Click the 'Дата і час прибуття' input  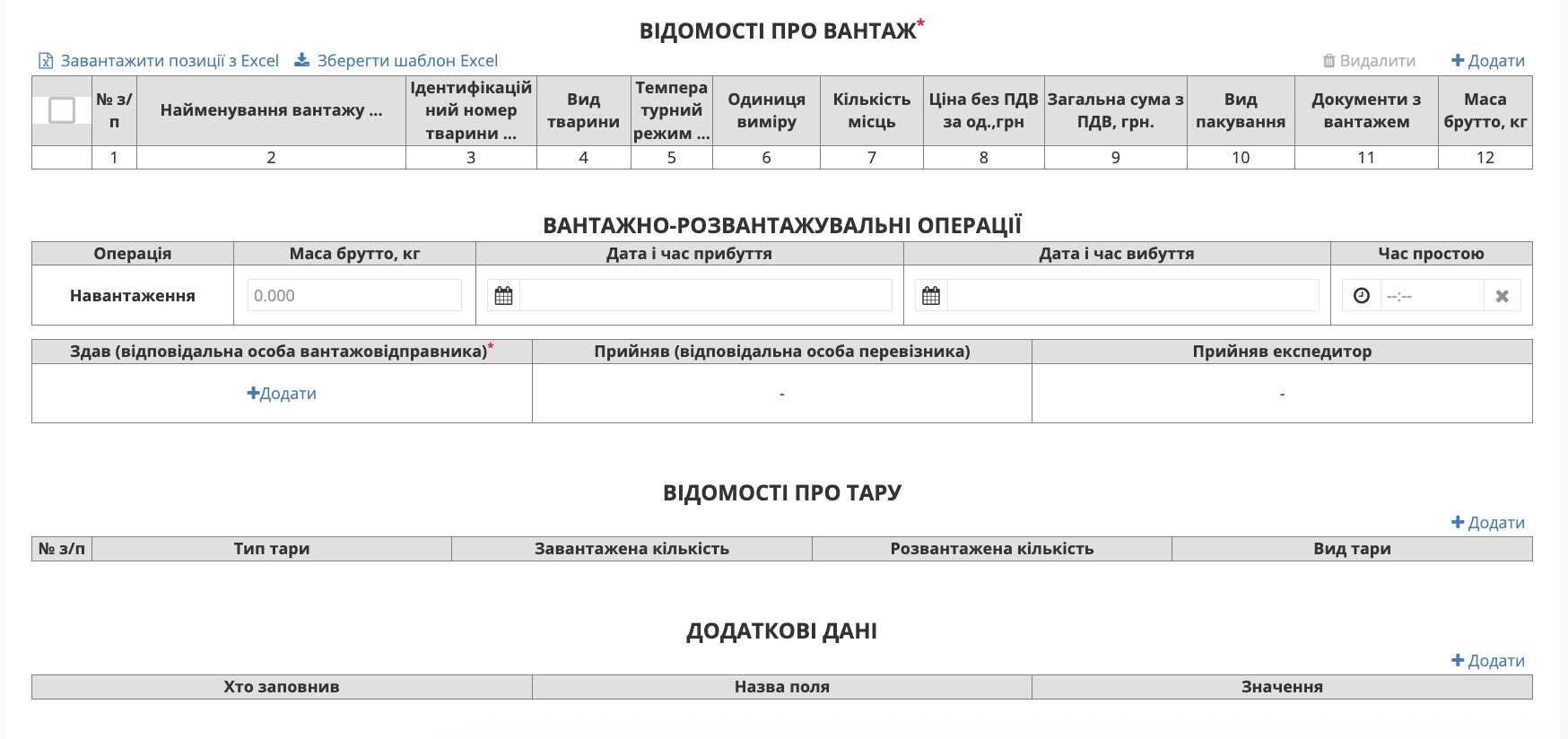[706, 295]
